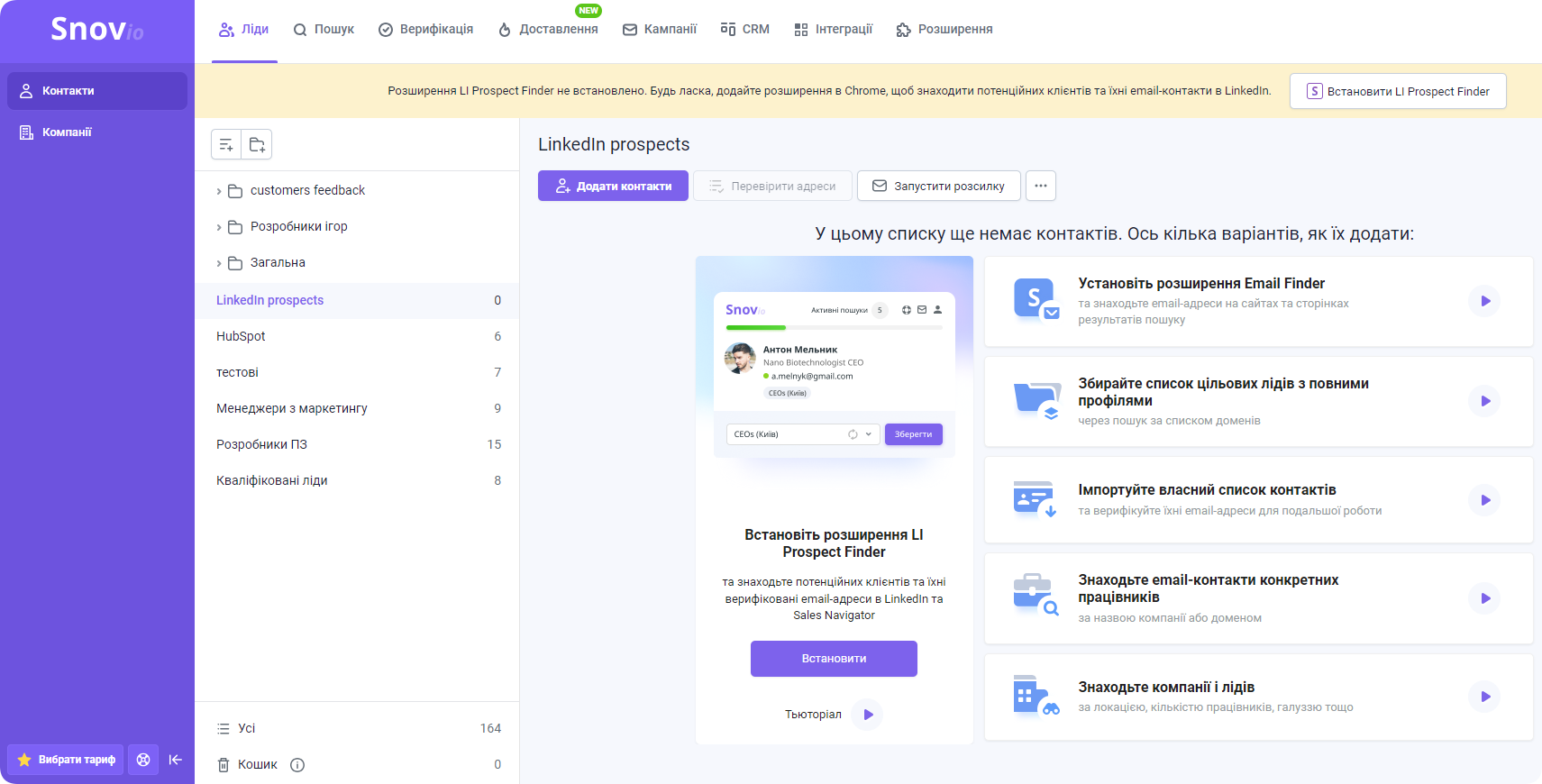Image resolution: width=1542 pixels, height=784 pixels.
Task: Click the support lifebuoy icon
Action: pyautogui.click(x=143, y=760)
